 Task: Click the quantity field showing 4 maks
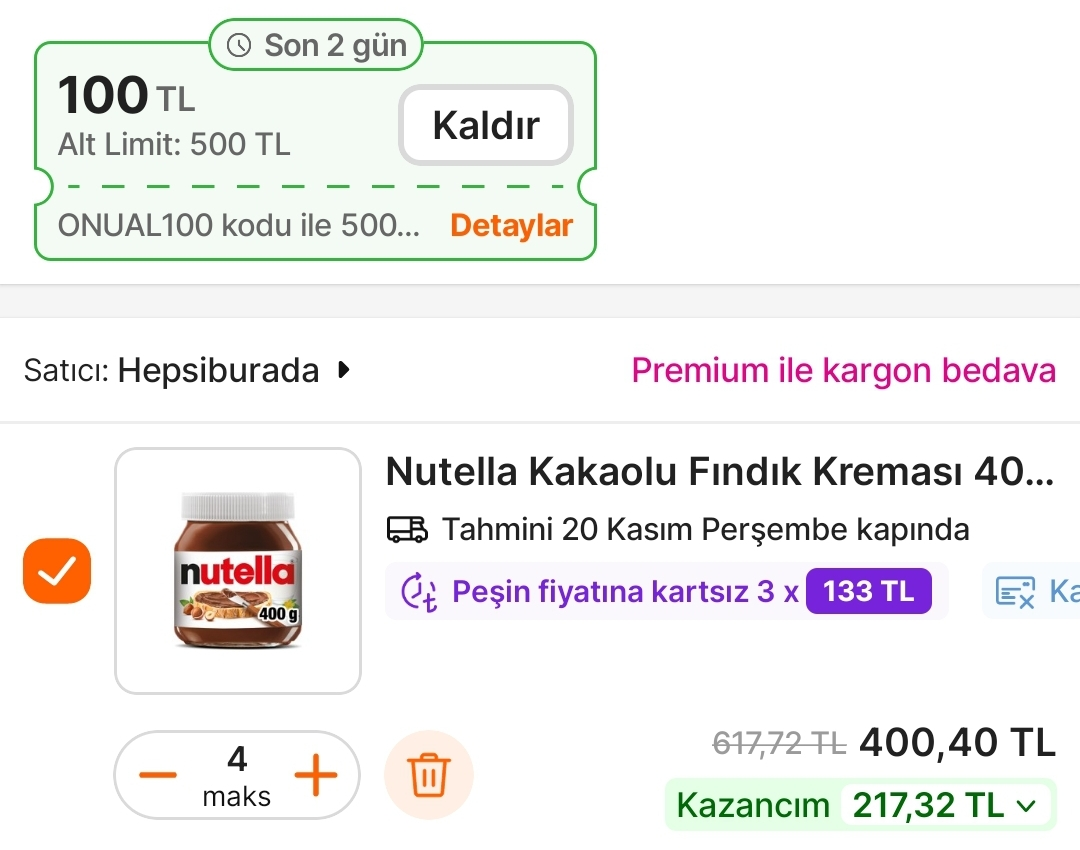pyautogui.click(x=237, y=775)
